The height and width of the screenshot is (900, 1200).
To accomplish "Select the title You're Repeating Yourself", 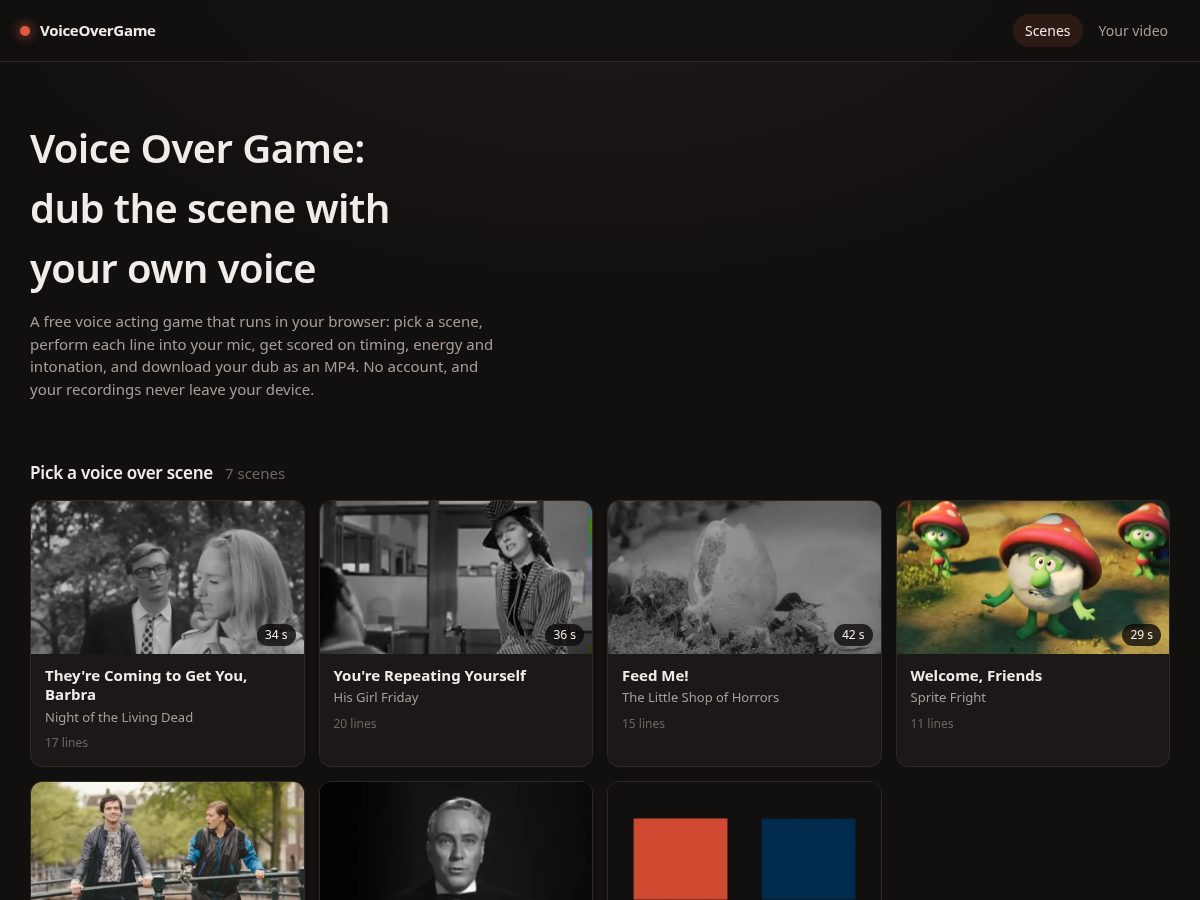I will pyautogui.click(x=429, y=676).
